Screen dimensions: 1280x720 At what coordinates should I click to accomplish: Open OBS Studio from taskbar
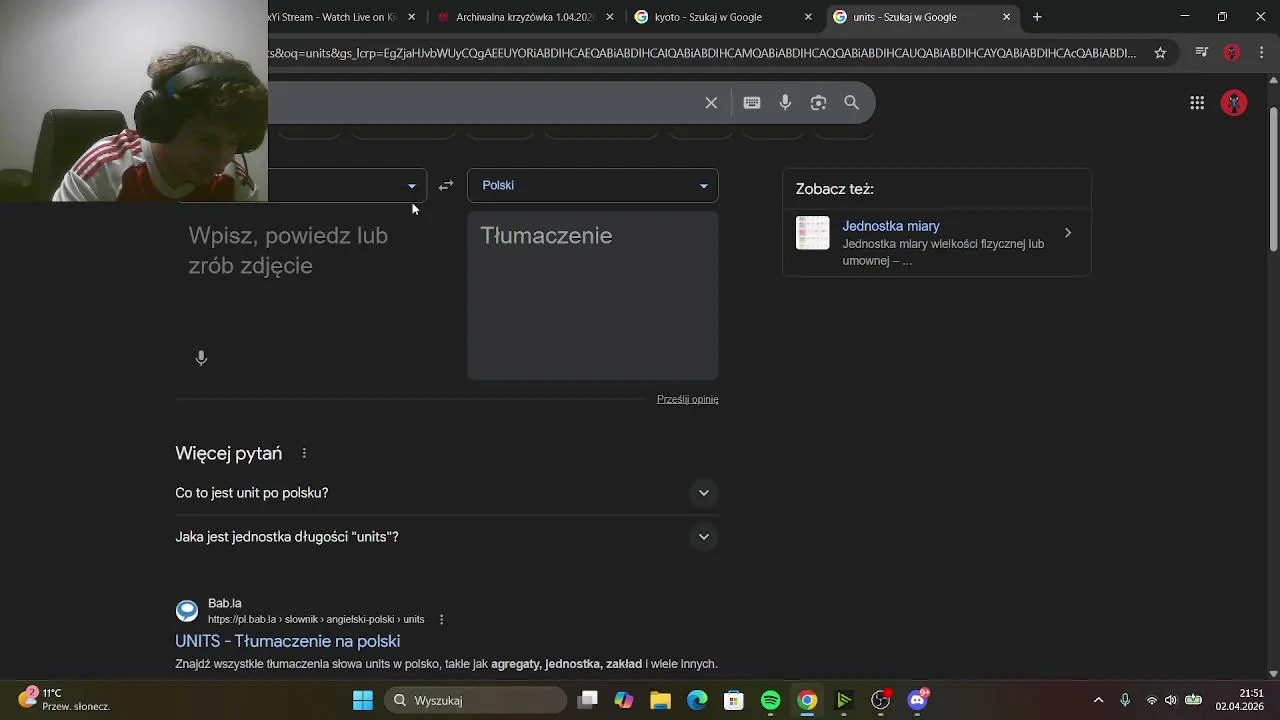880,700
